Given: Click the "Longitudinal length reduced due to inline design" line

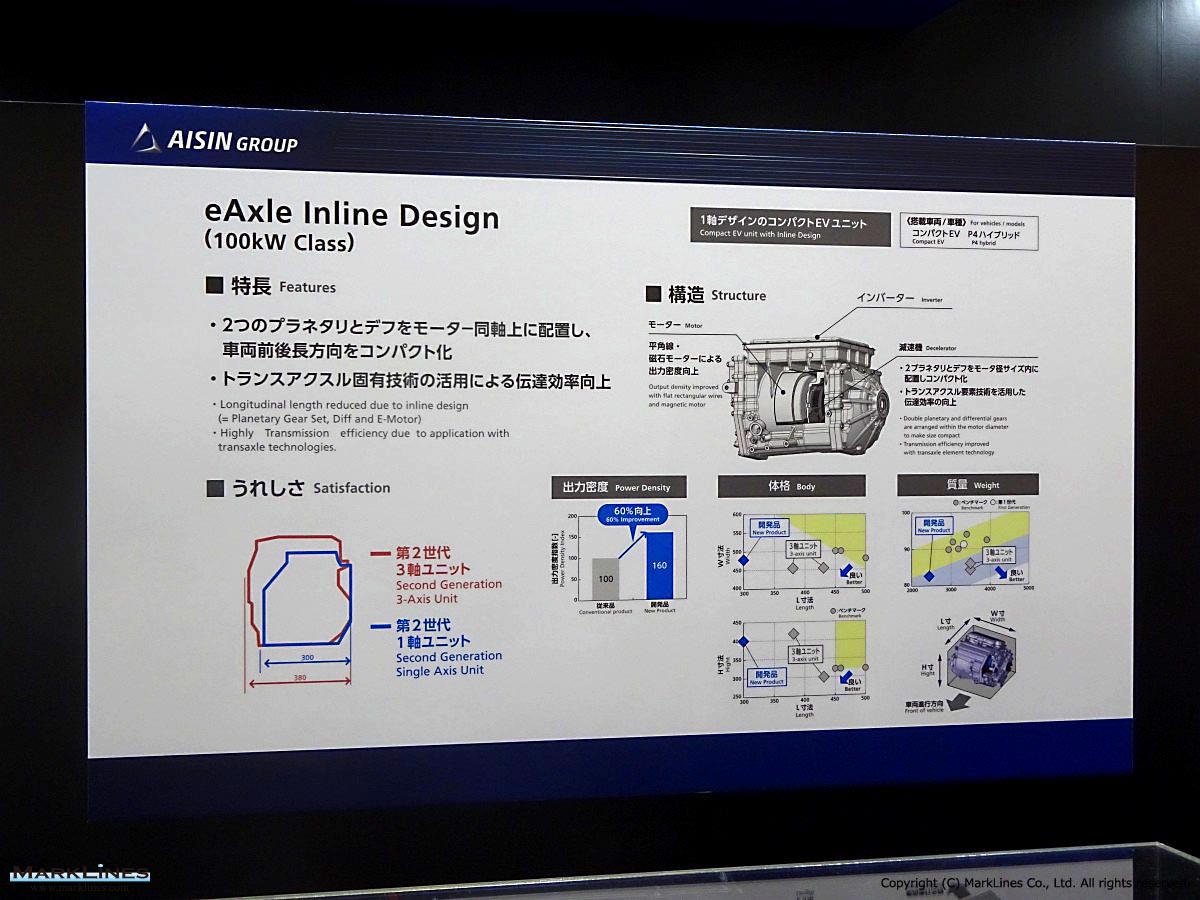Looking at the screenshot, I should click(x=339, y=405).
